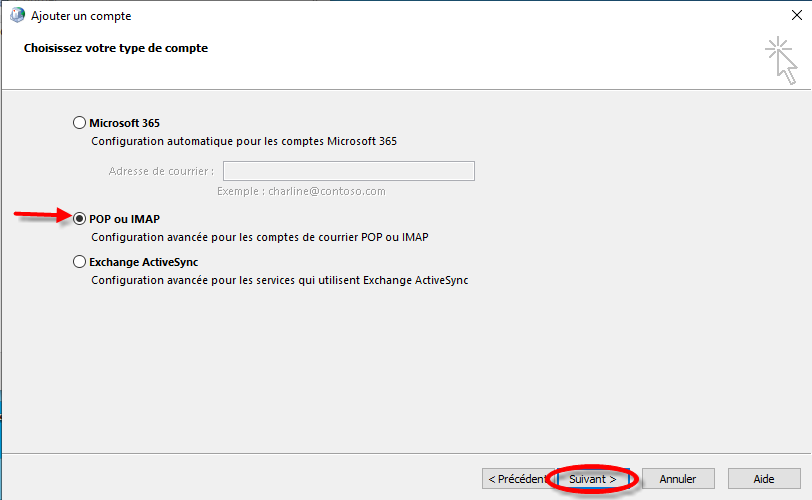Click the Suivant button
Screen dimensions: 812x500
pos(593,479)
